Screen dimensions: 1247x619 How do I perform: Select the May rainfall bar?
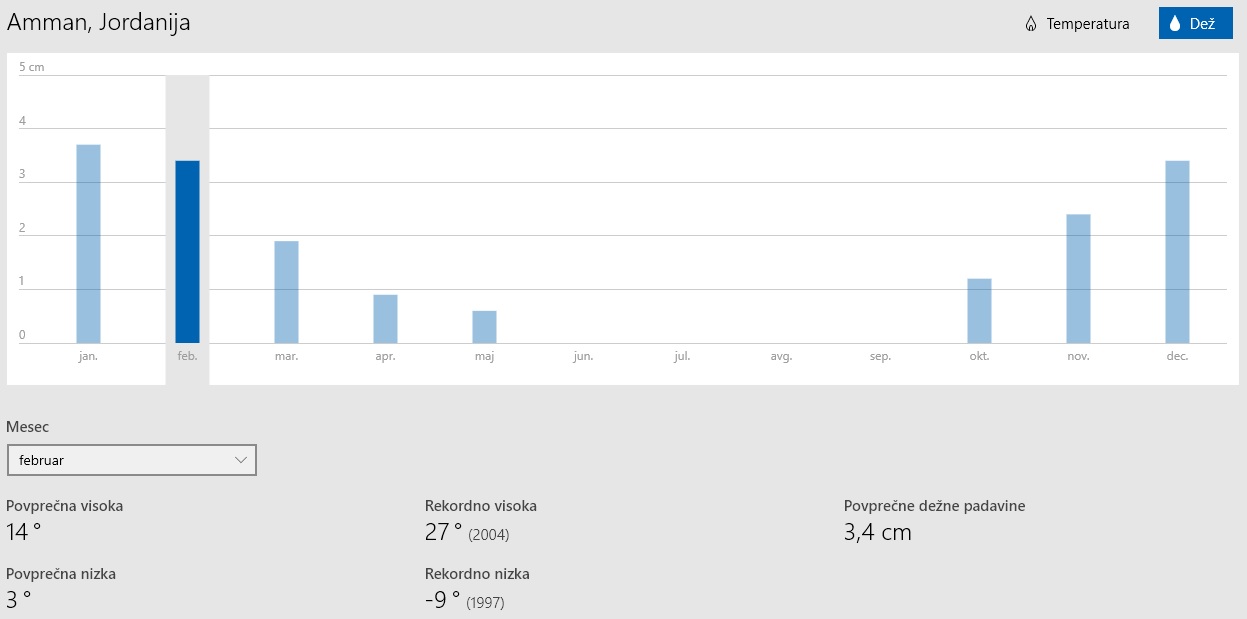[484, 327]
